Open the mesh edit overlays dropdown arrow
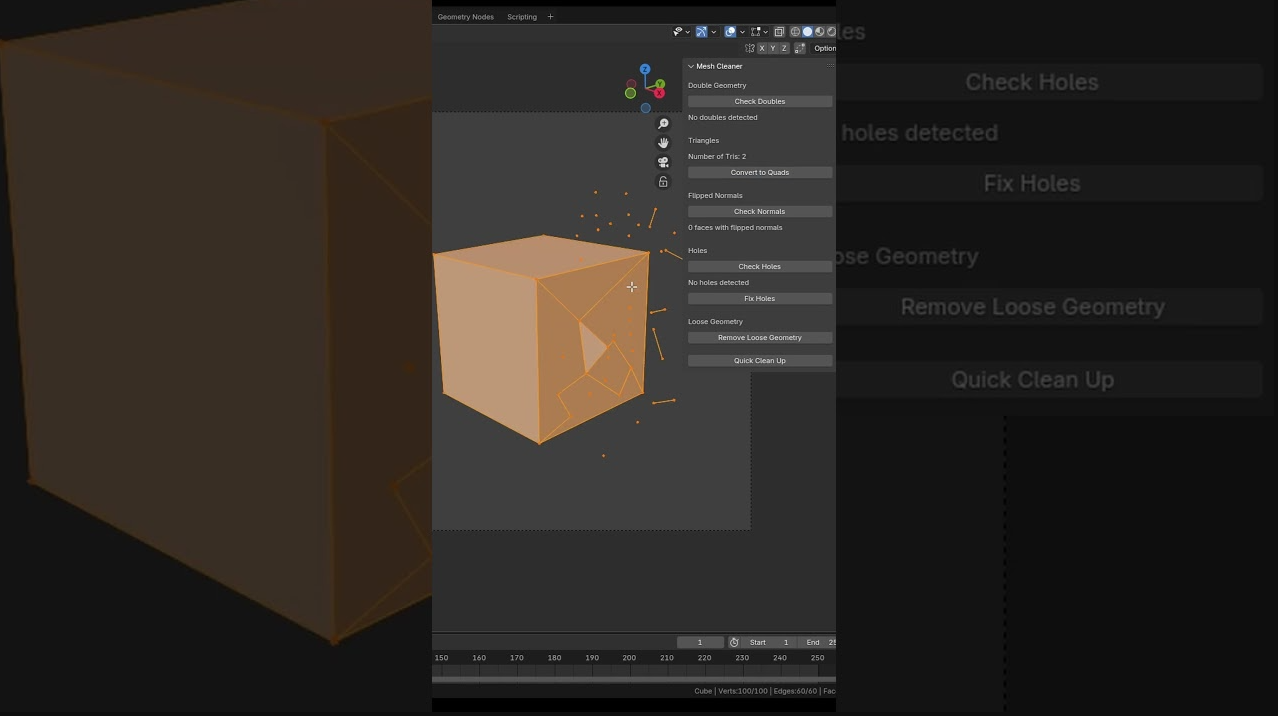 tap(765, 32)
